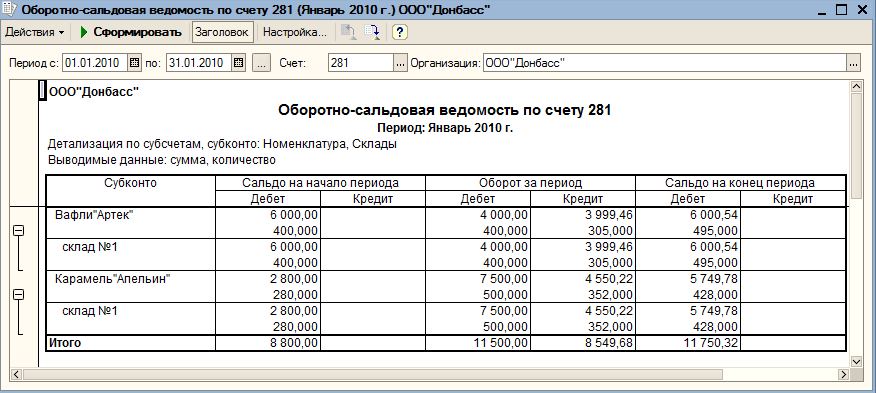Select the total credit 8 549,68
Screen dimensions: 876x393
(609, 343)
